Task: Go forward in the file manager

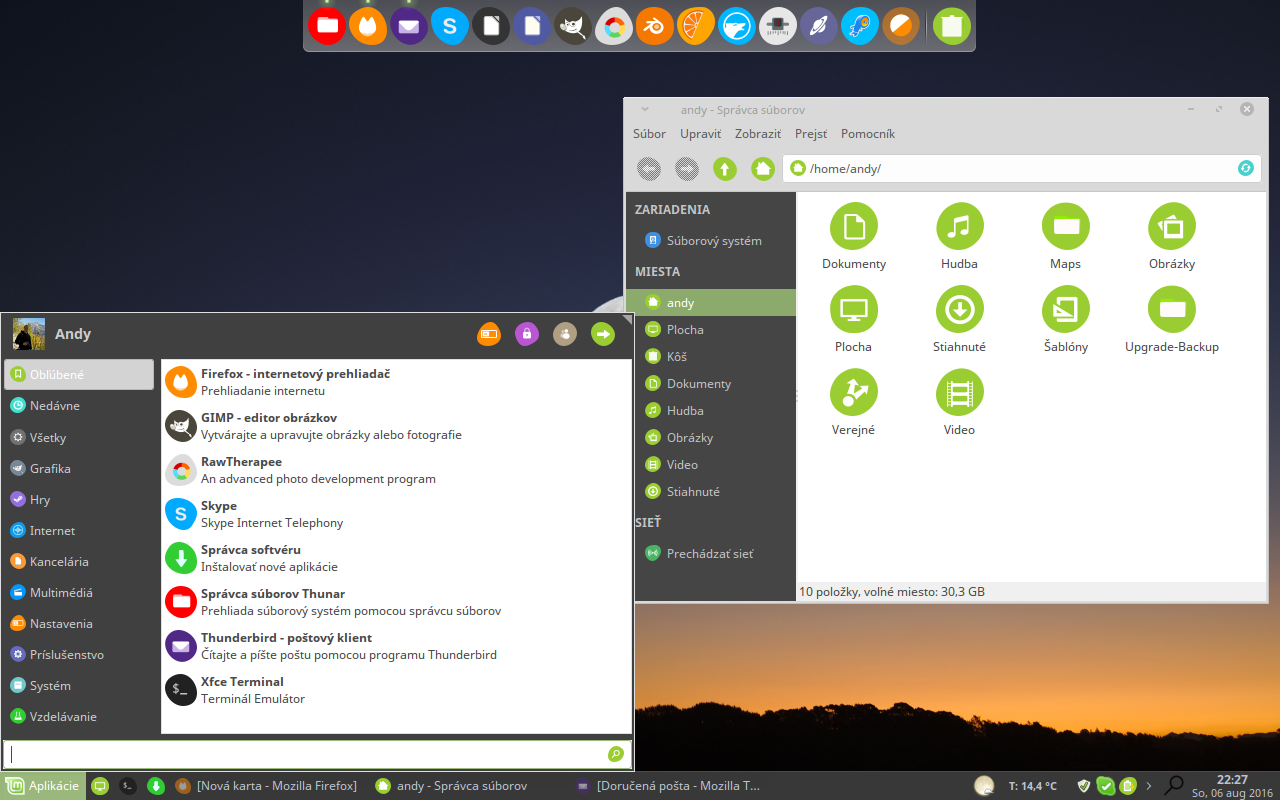Action: [687, 168]
